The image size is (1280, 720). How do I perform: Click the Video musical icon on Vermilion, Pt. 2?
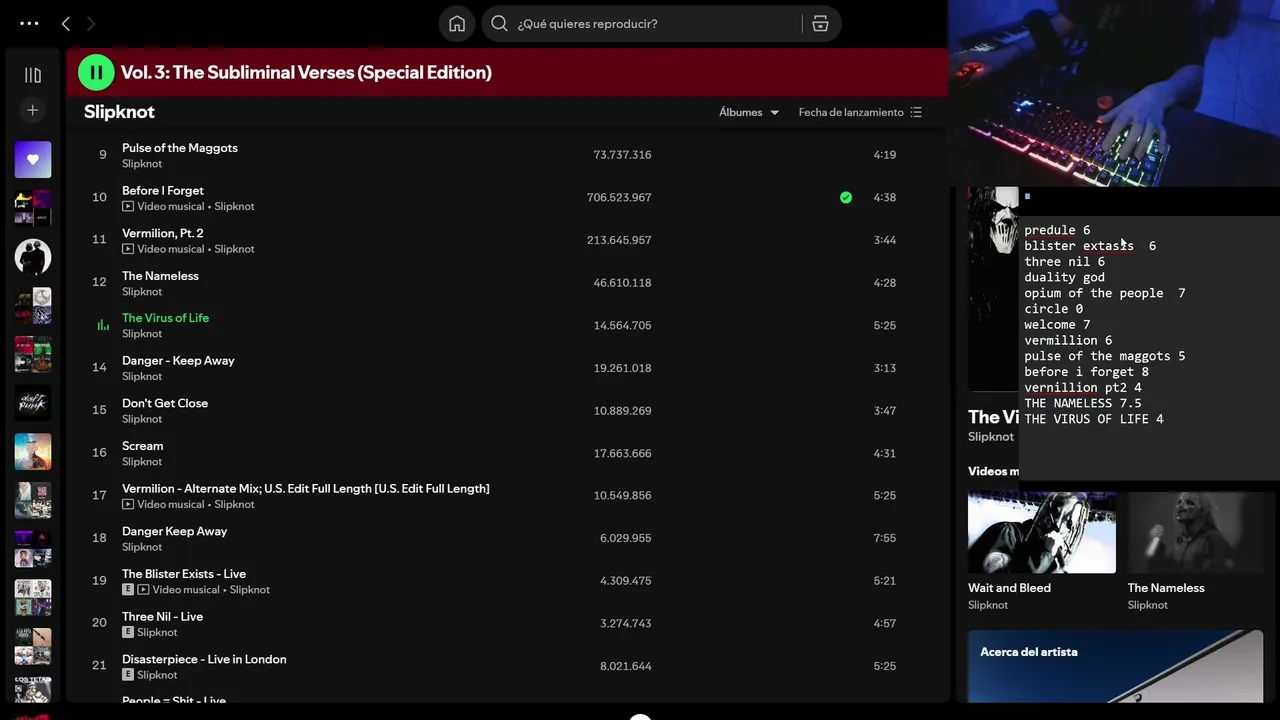coord(128,249)
